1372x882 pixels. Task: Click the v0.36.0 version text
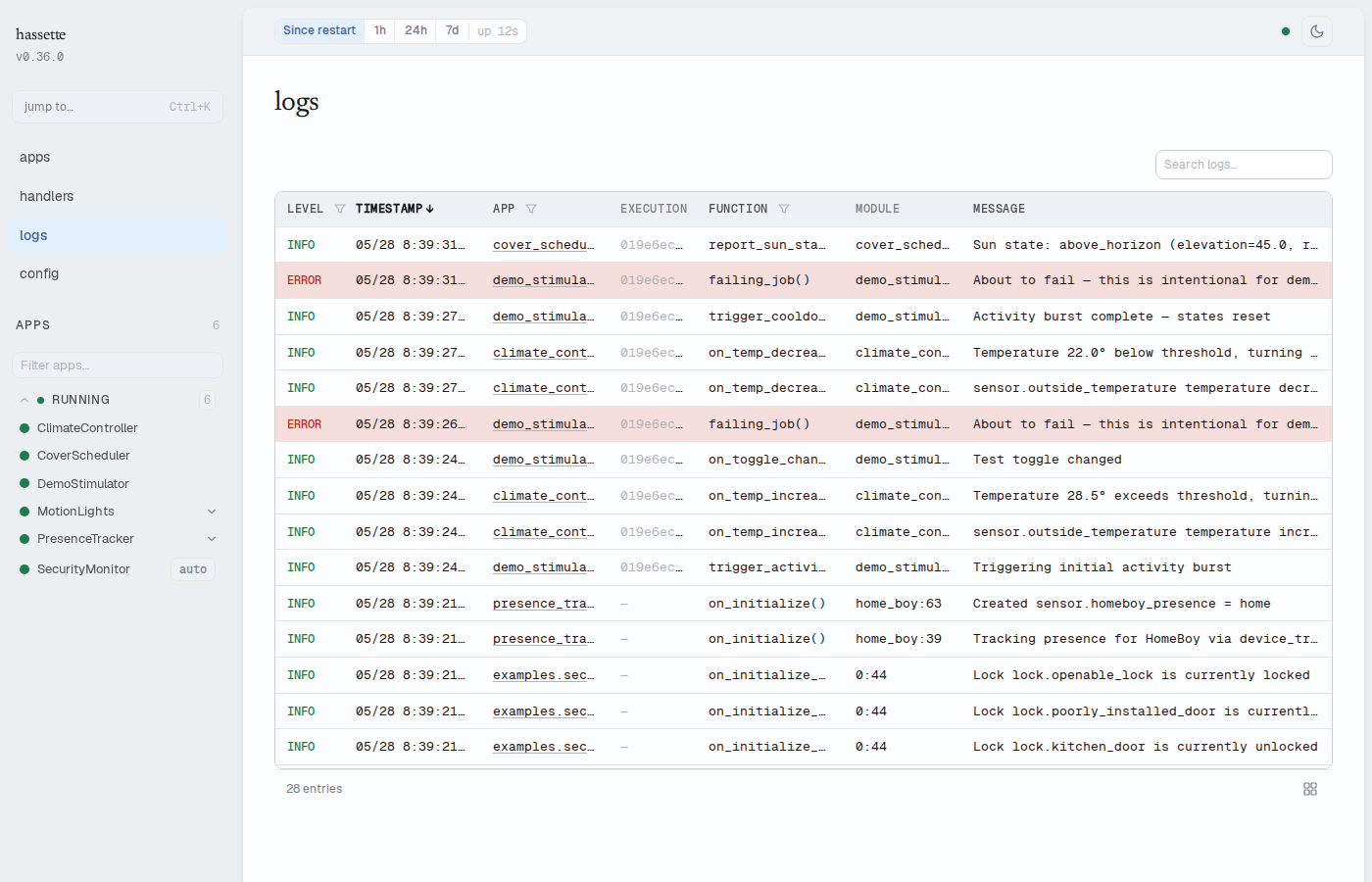[40, 57]
